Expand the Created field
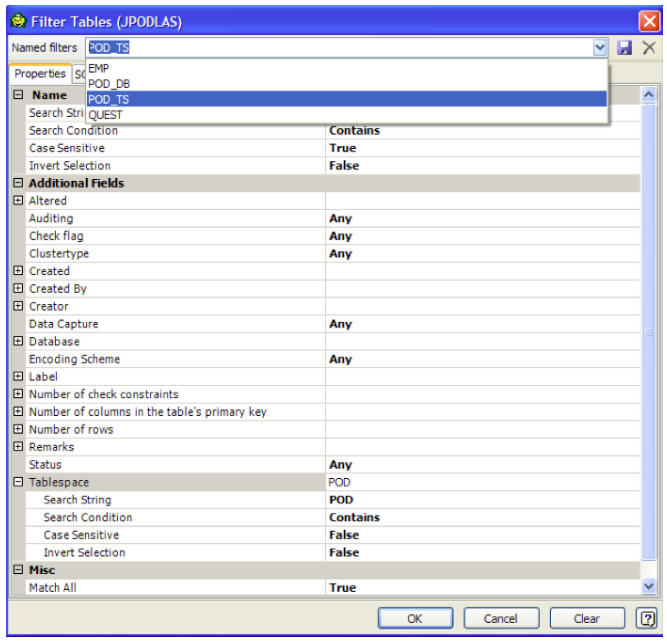Image resolution: width=667 pixels, height=642 pixels. coord(18,271)
